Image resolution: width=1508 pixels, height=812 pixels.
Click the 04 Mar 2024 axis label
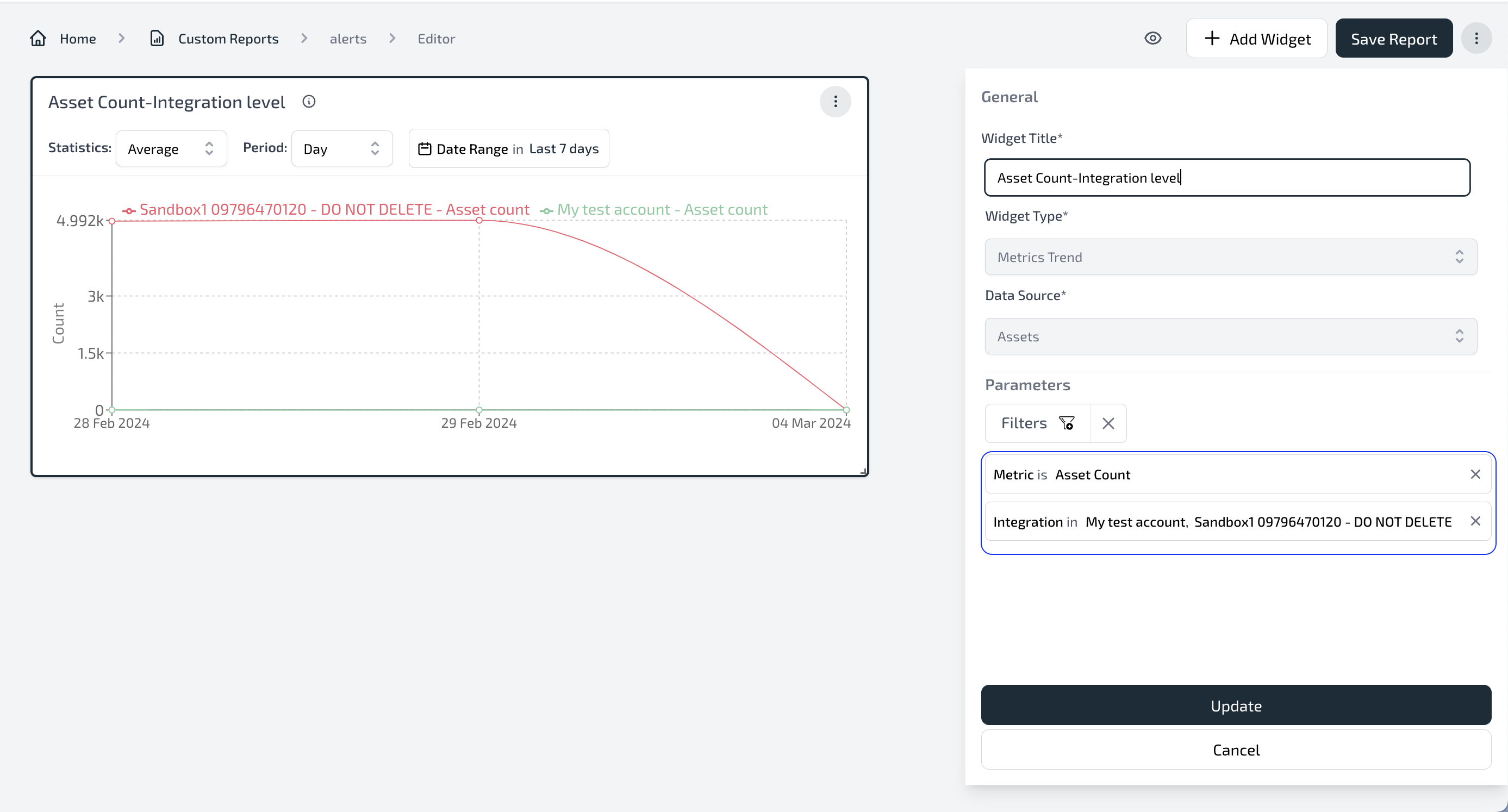coord(811,423)
